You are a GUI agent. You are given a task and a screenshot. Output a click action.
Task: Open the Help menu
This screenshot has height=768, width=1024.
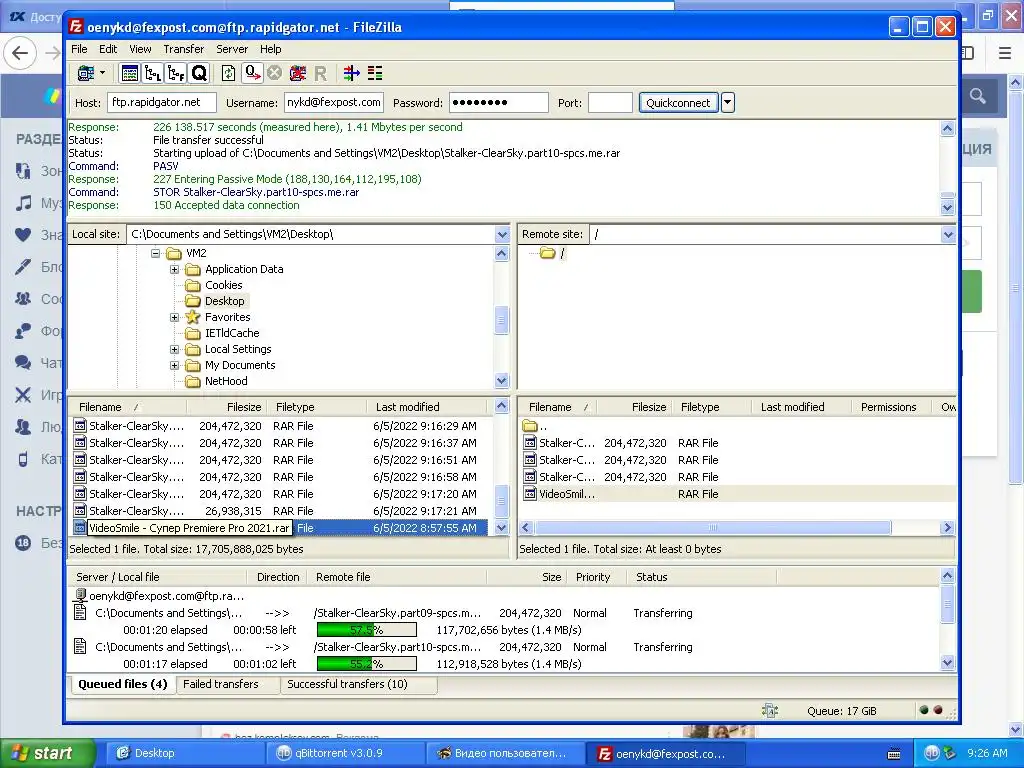pos(270,49)
